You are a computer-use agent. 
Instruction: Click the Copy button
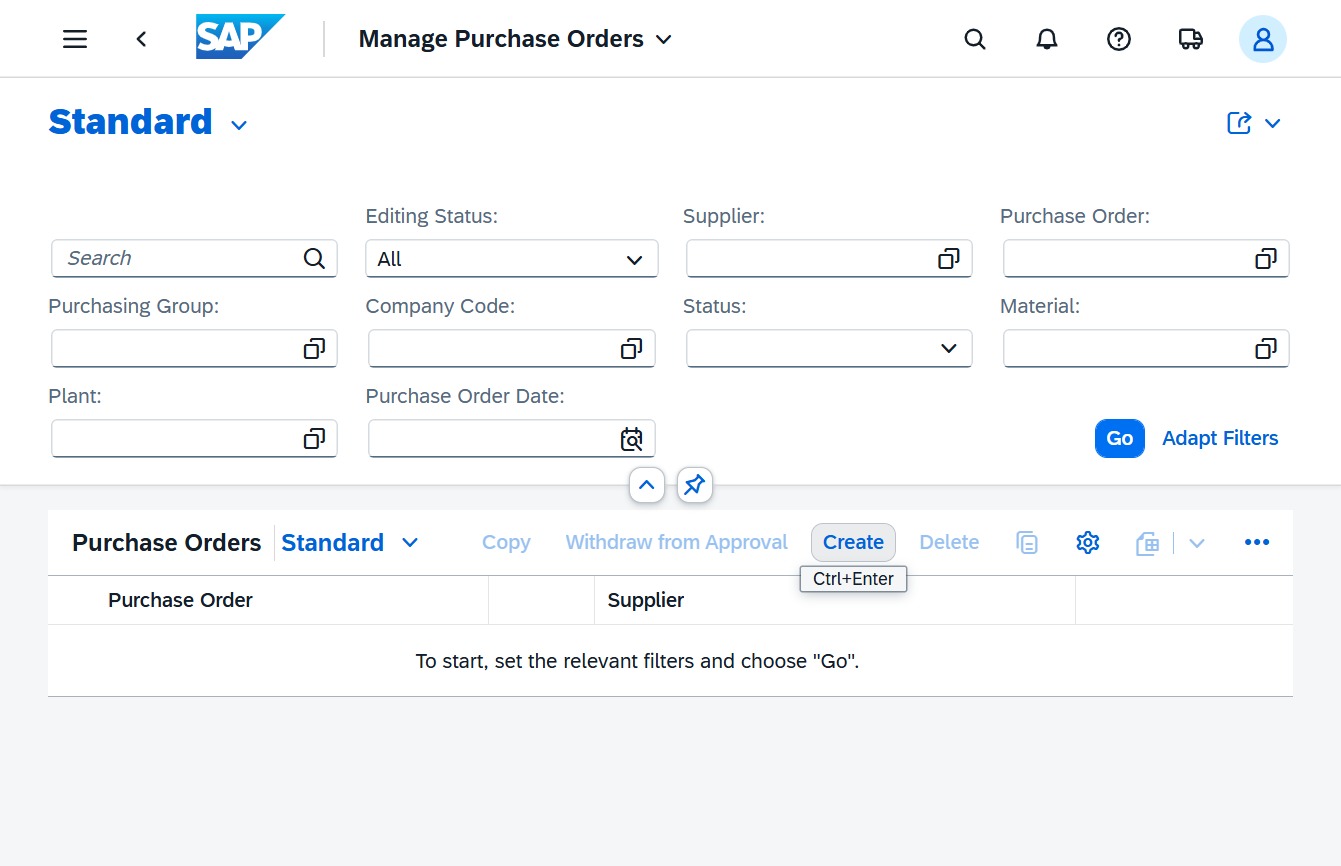click(x=506, y=542)
